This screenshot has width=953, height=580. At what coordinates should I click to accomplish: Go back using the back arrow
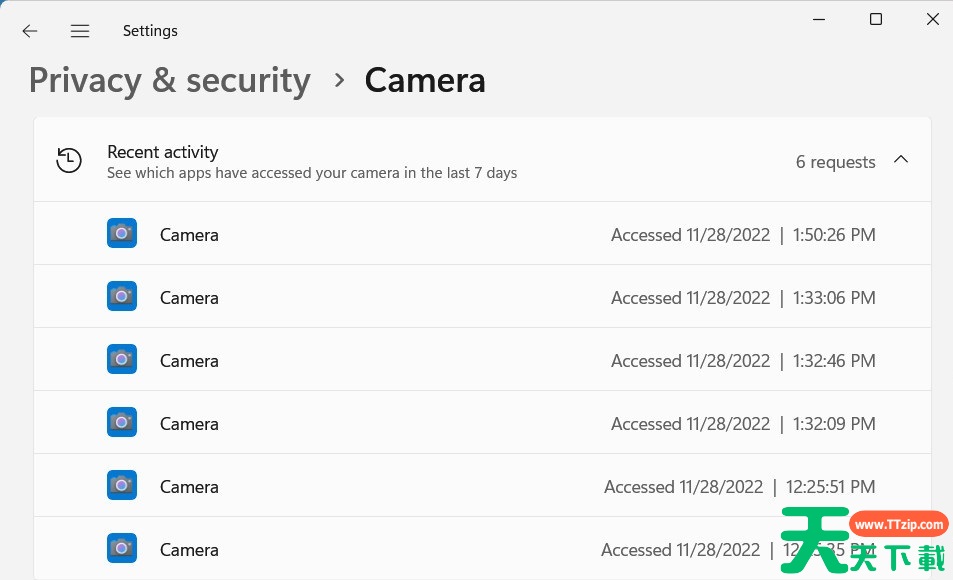[x=30, y=31]
